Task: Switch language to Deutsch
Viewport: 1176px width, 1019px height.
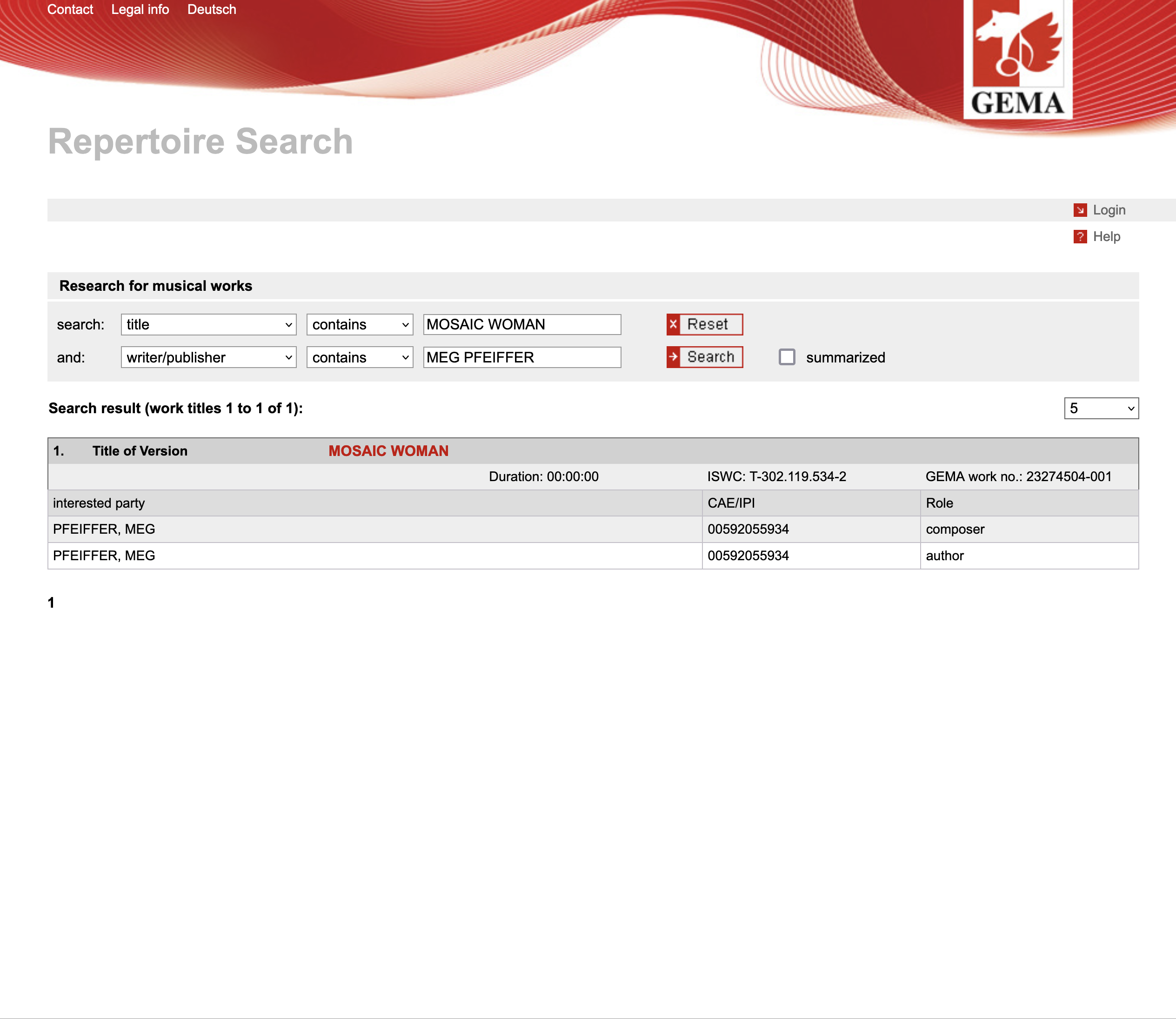Action: pyautogui.click(x=212, y=10)
